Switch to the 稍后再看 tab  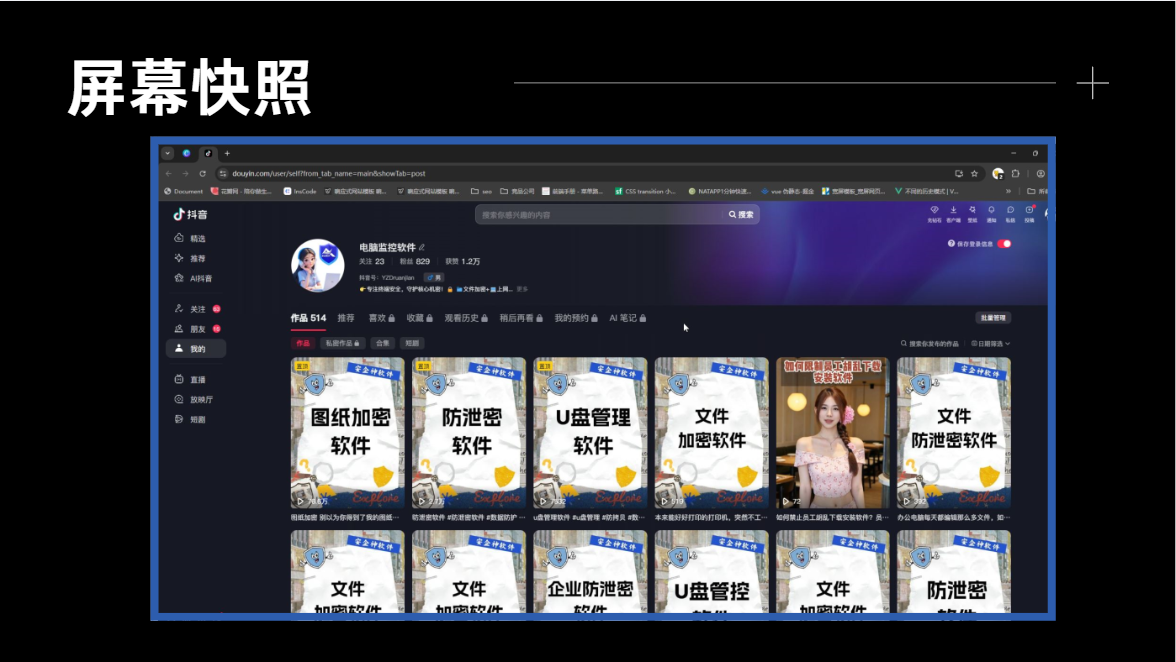click(x=521, y=318)
